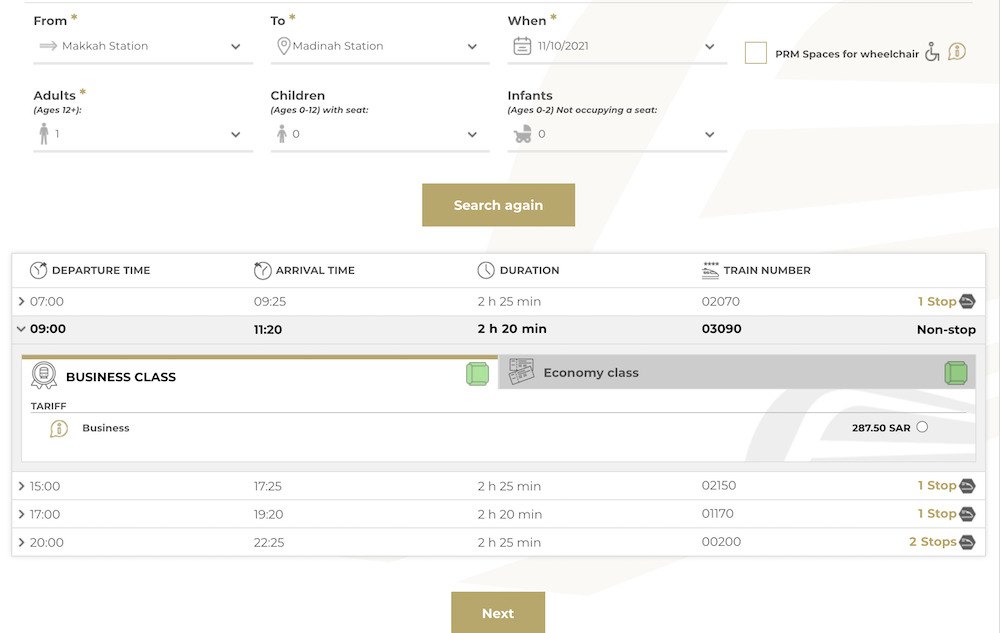Screen dimensions: 1000x633
Task: Select the 287.50 SAR Business fare
Action: (922, 427)
